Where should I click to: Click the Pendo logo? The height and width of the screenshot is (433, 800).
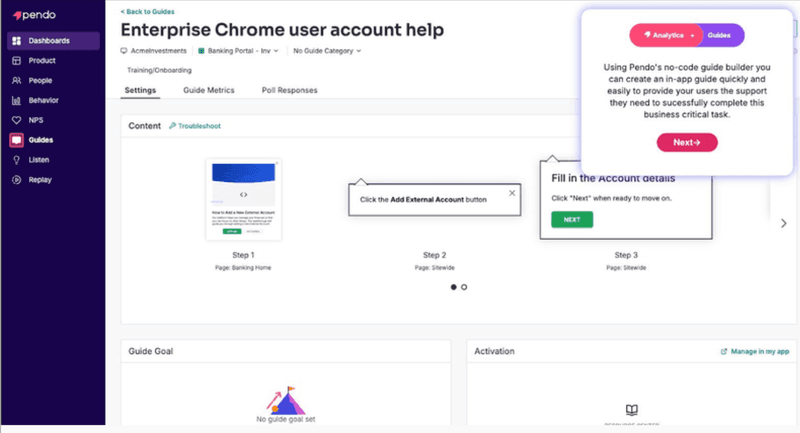34,15
